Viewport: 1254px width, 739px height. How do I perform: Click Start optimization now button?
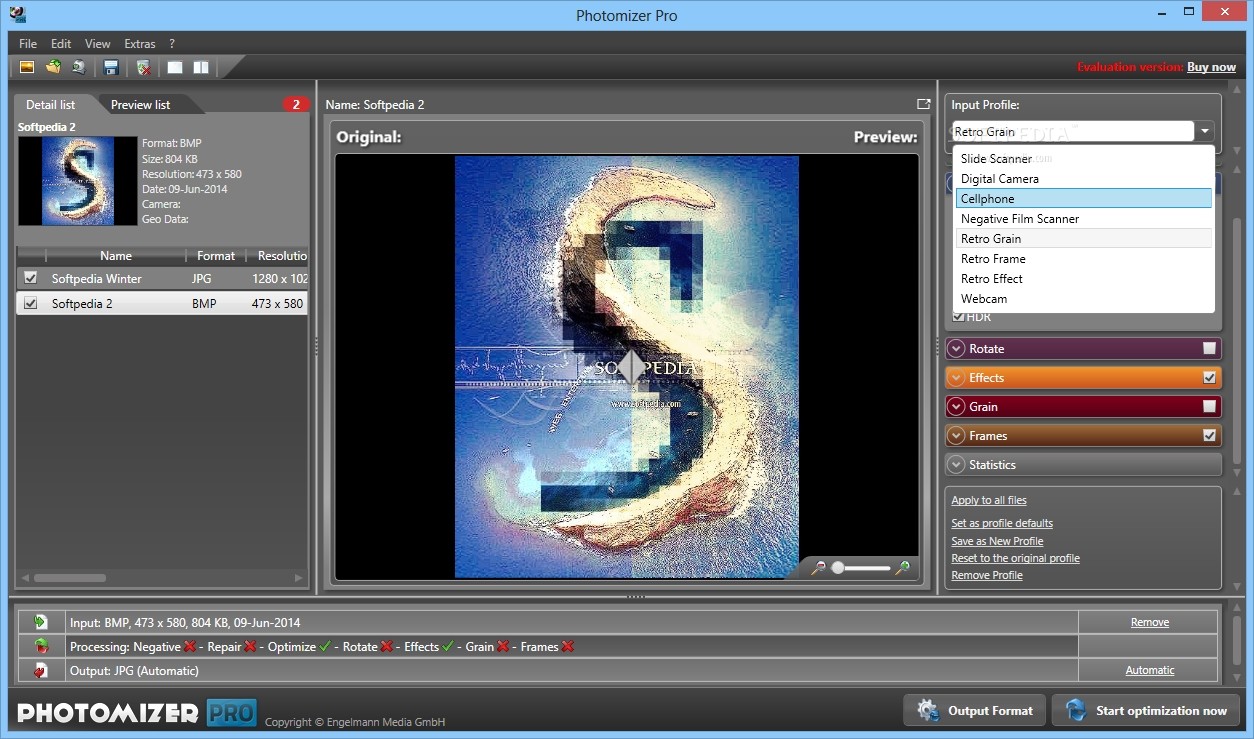[x=1146, y=710]
